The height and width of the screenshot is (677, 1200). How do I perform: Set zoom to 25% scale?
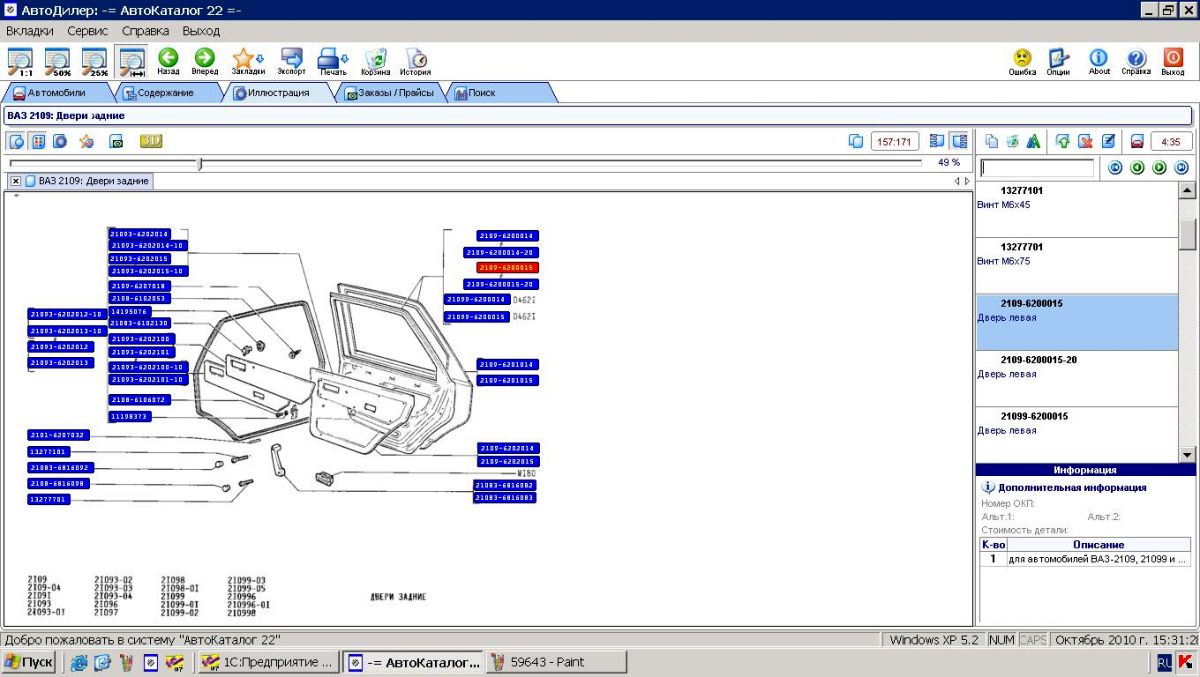click(x=94, y=62)
